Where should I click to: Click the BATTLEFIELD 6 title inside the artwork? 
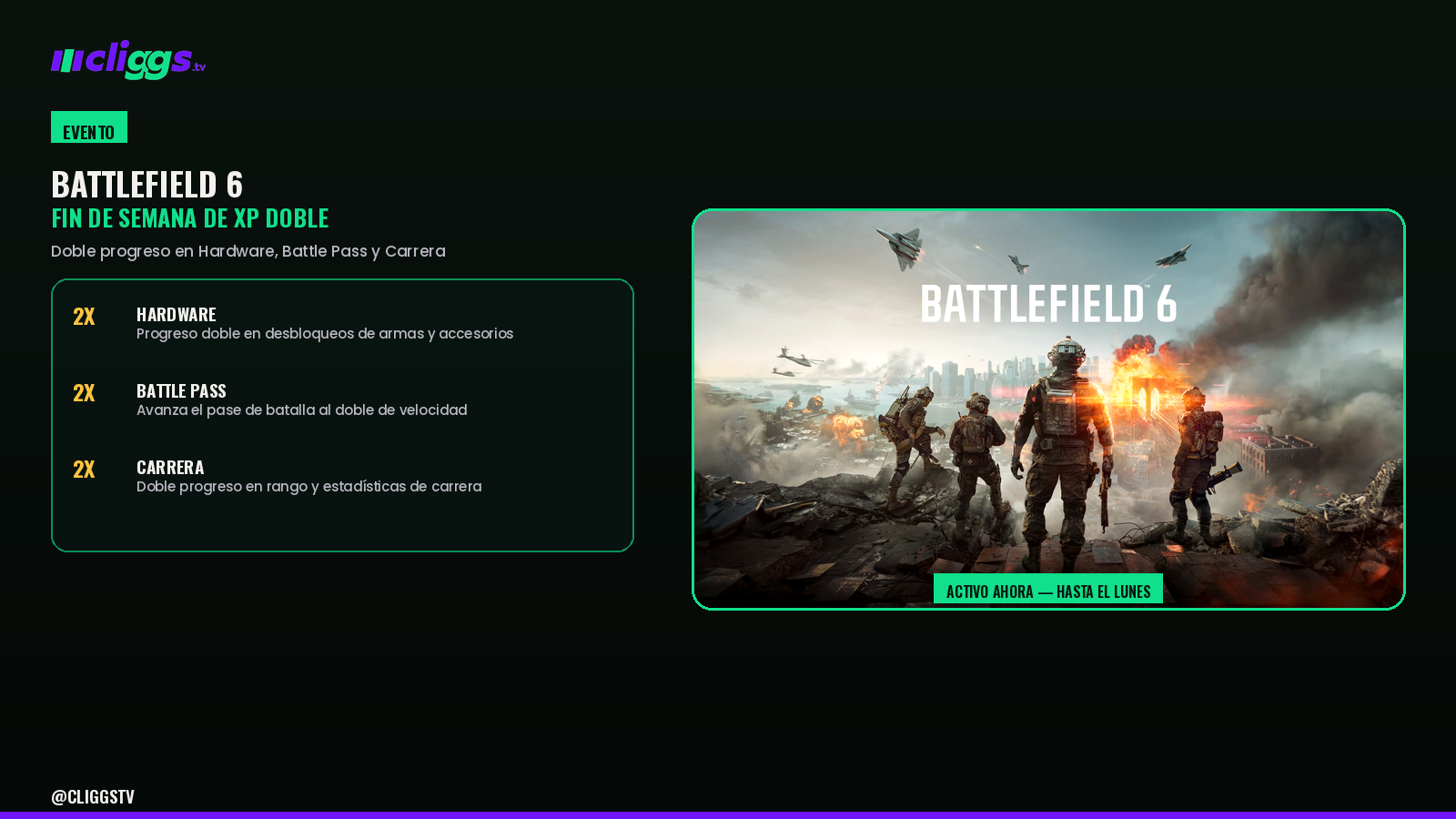coord(1048,304)
